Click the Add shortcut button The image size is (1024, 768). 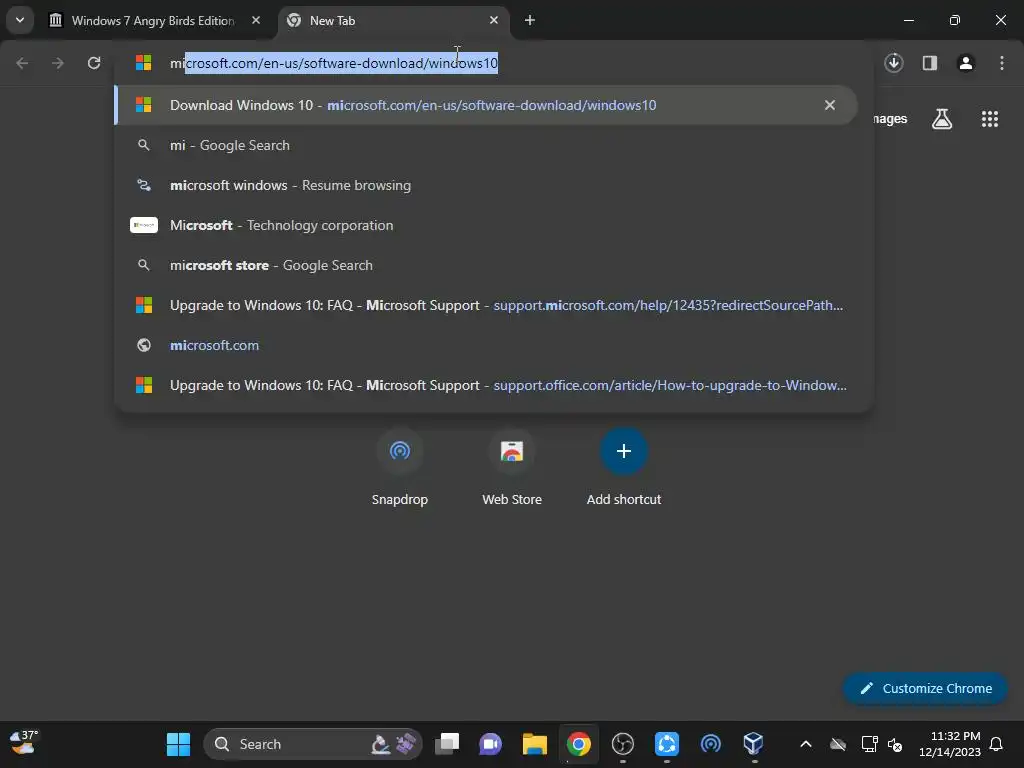click(x=624, y=467)
